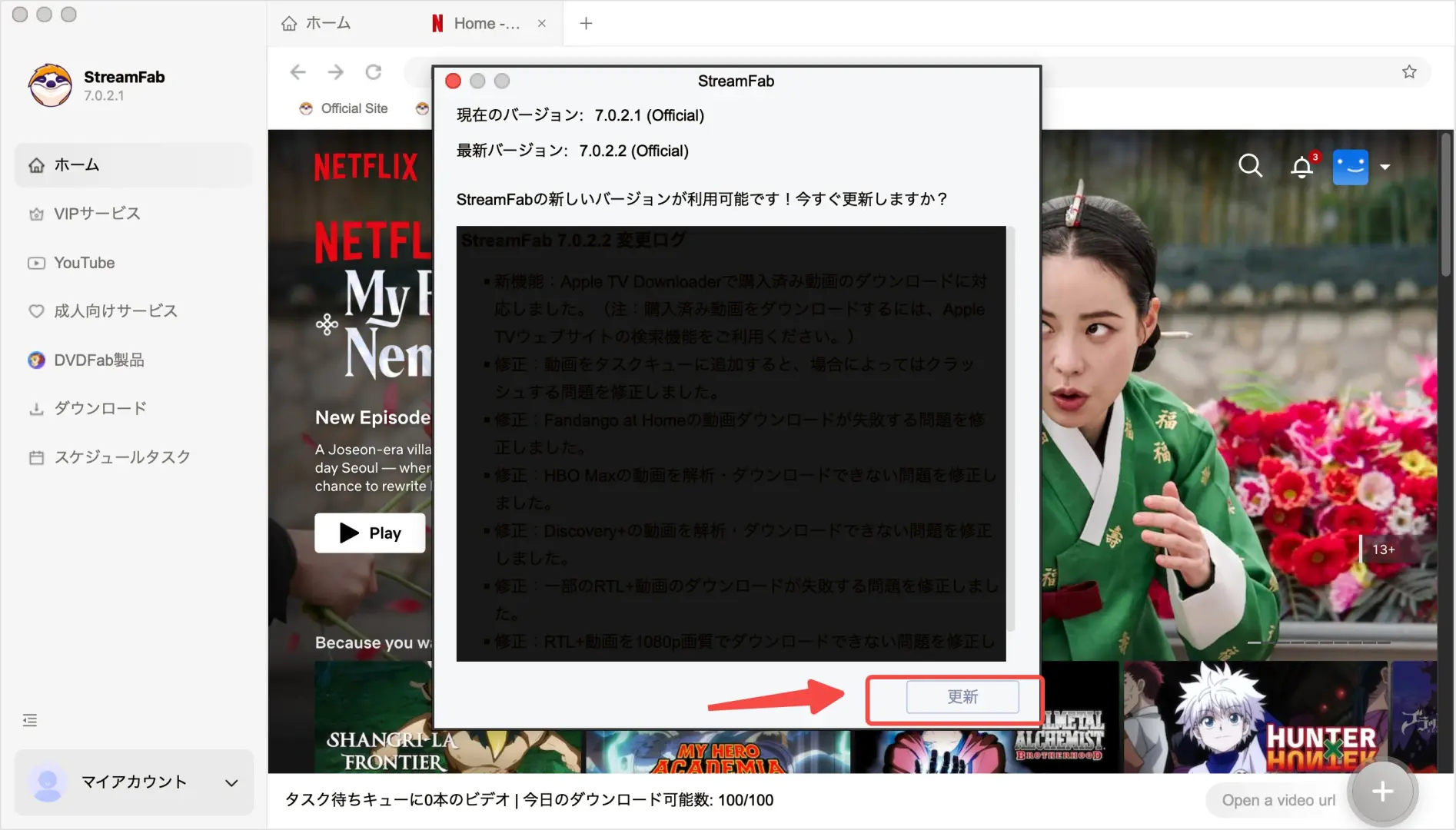Switch to the Netflix Home tab
The height and width of the screenshot is (830, 1456).
pos(486,23)
